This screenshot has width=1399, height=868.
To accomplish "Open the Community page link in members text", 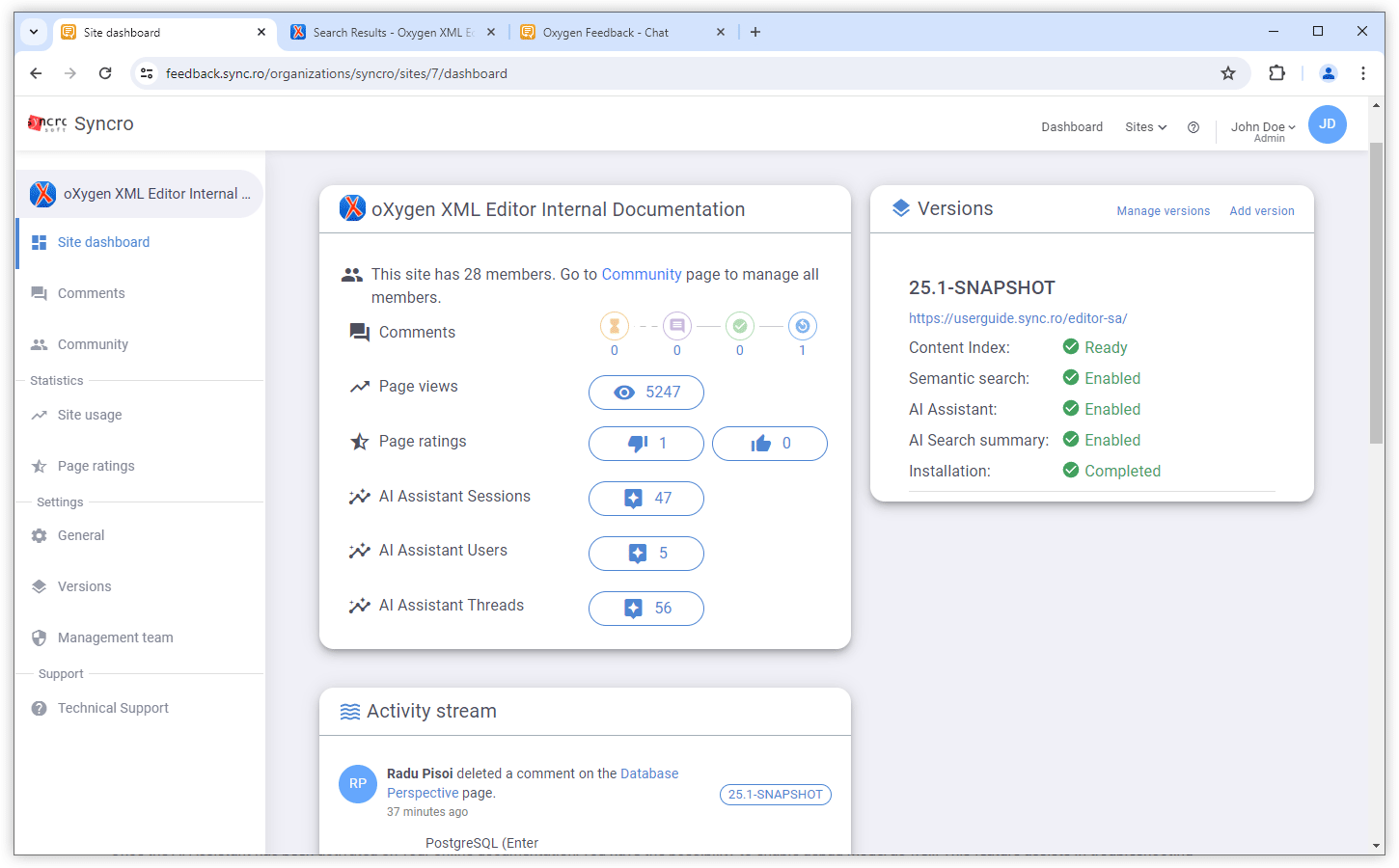I will (x=642, y=275).
